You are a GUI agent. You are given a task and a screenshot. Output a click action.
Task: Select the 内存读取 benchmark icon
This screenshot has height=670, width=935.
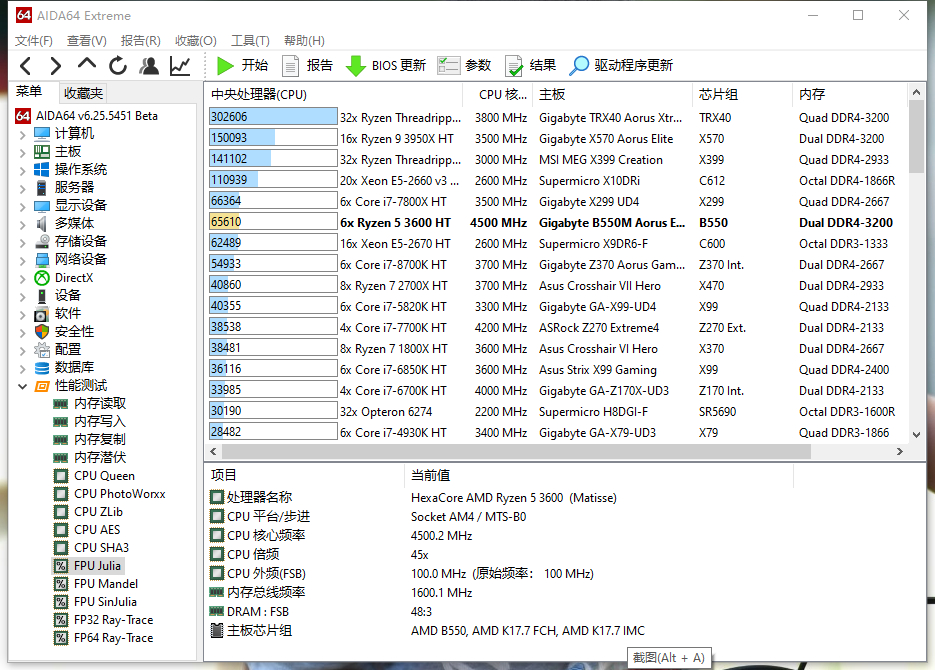(x=60, y=404)
